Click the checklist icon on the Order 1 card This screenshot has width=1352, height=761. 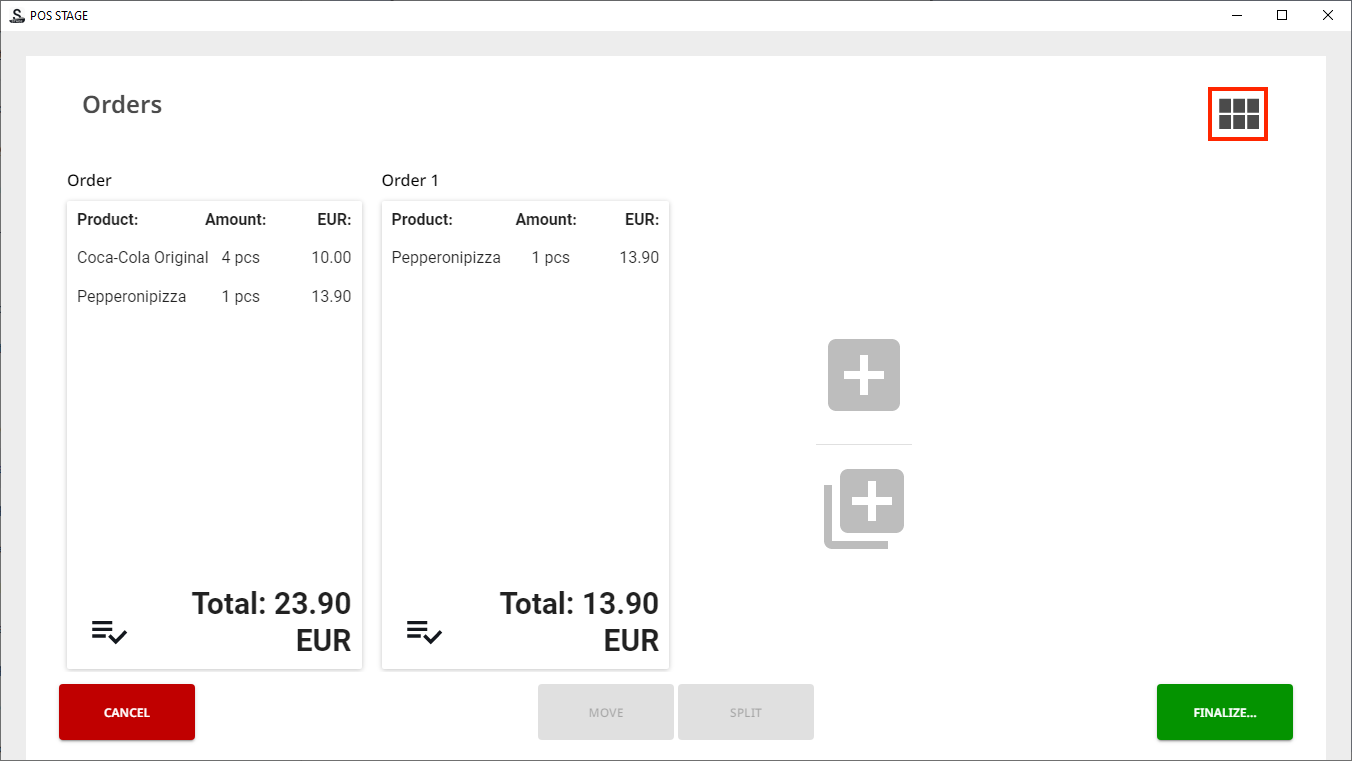pyautogui.click(x=424, y=631)
